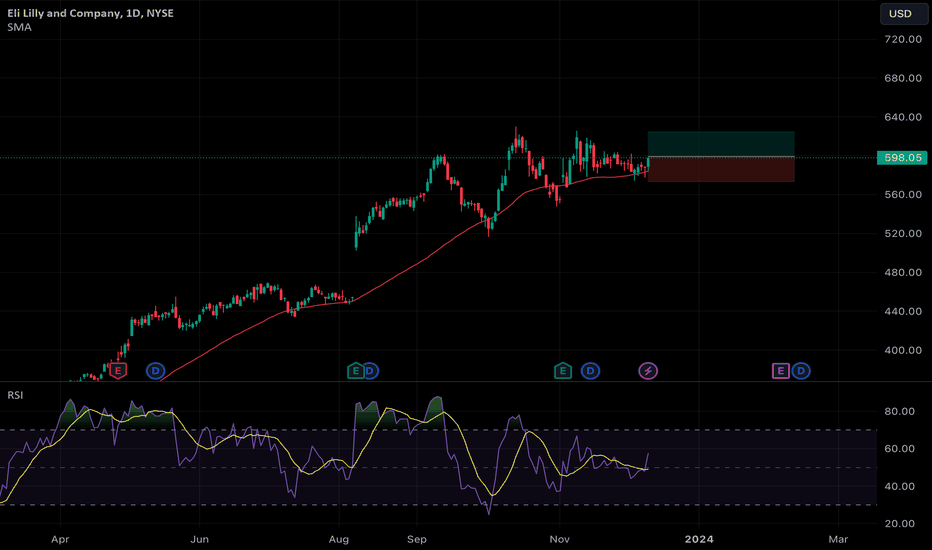The width and height of the screenshot is (932, 550).
Task: Click the dividend D marker in May
Action: click(156, 371)
